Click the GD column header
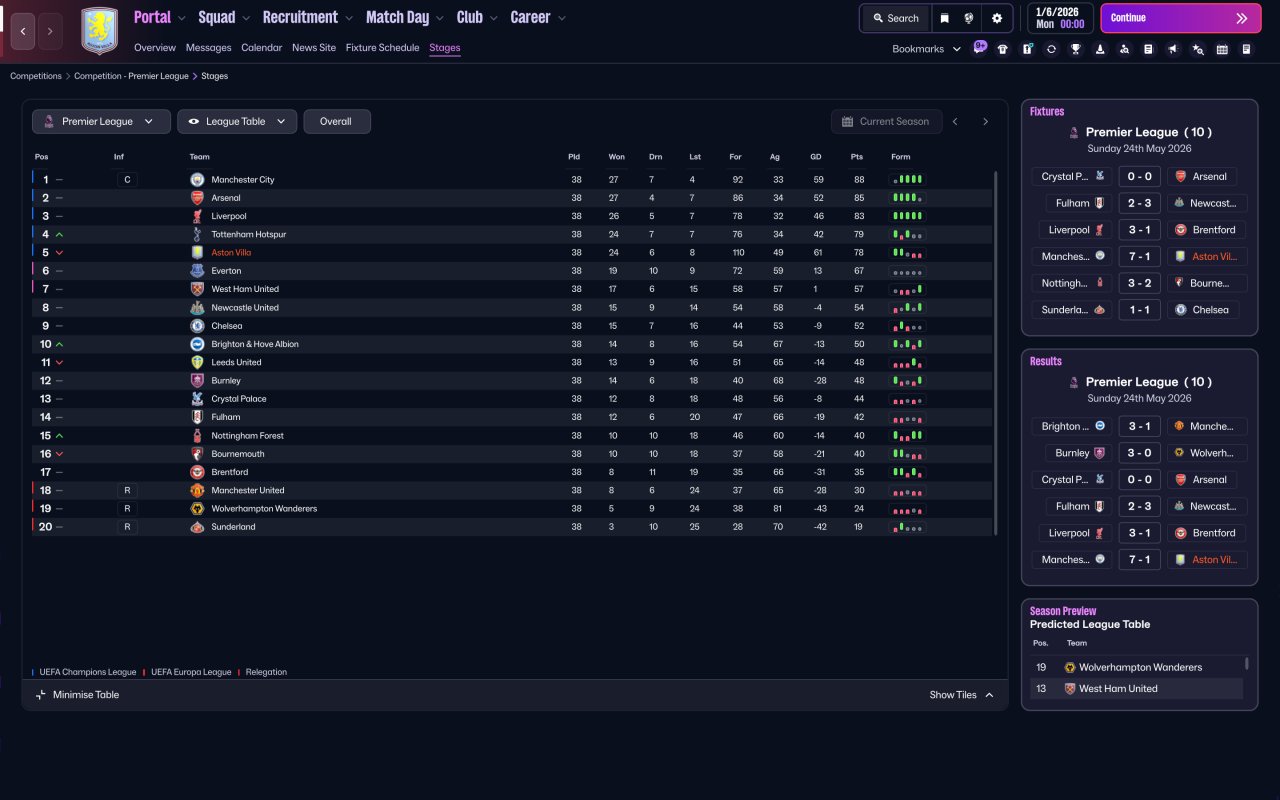Image resolution: width=1280 pixels, height=800 pixels. pyautogui.click(x=818, y=157)
